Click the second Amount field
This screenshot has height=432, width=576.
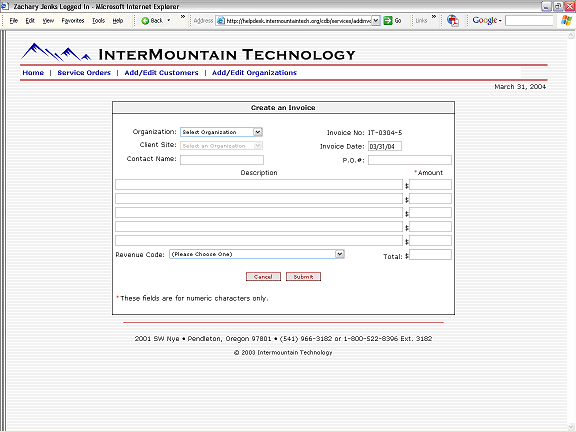431,198
